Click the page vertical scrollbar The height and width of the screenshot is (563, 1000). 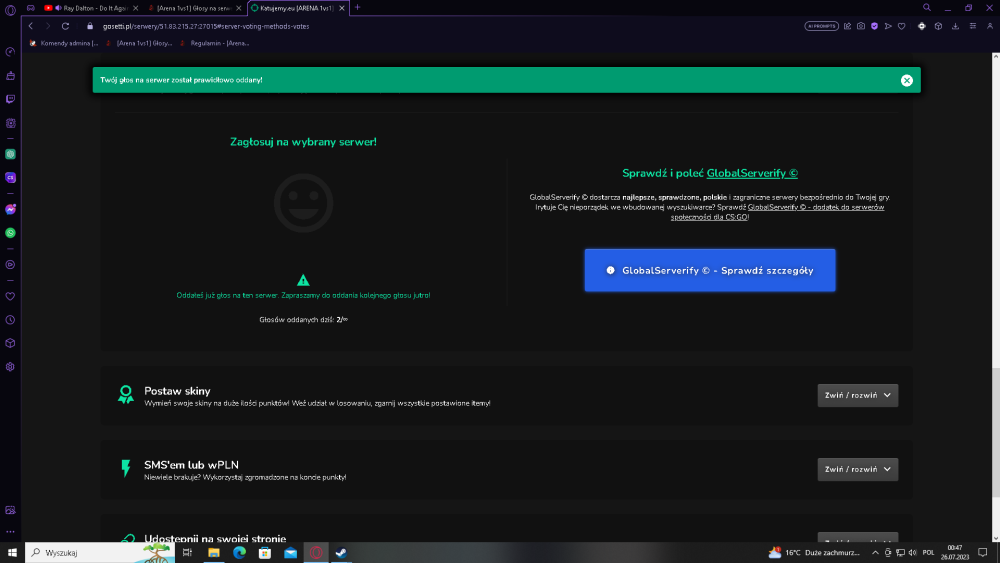pyautogui.click(x=996, y=434)
